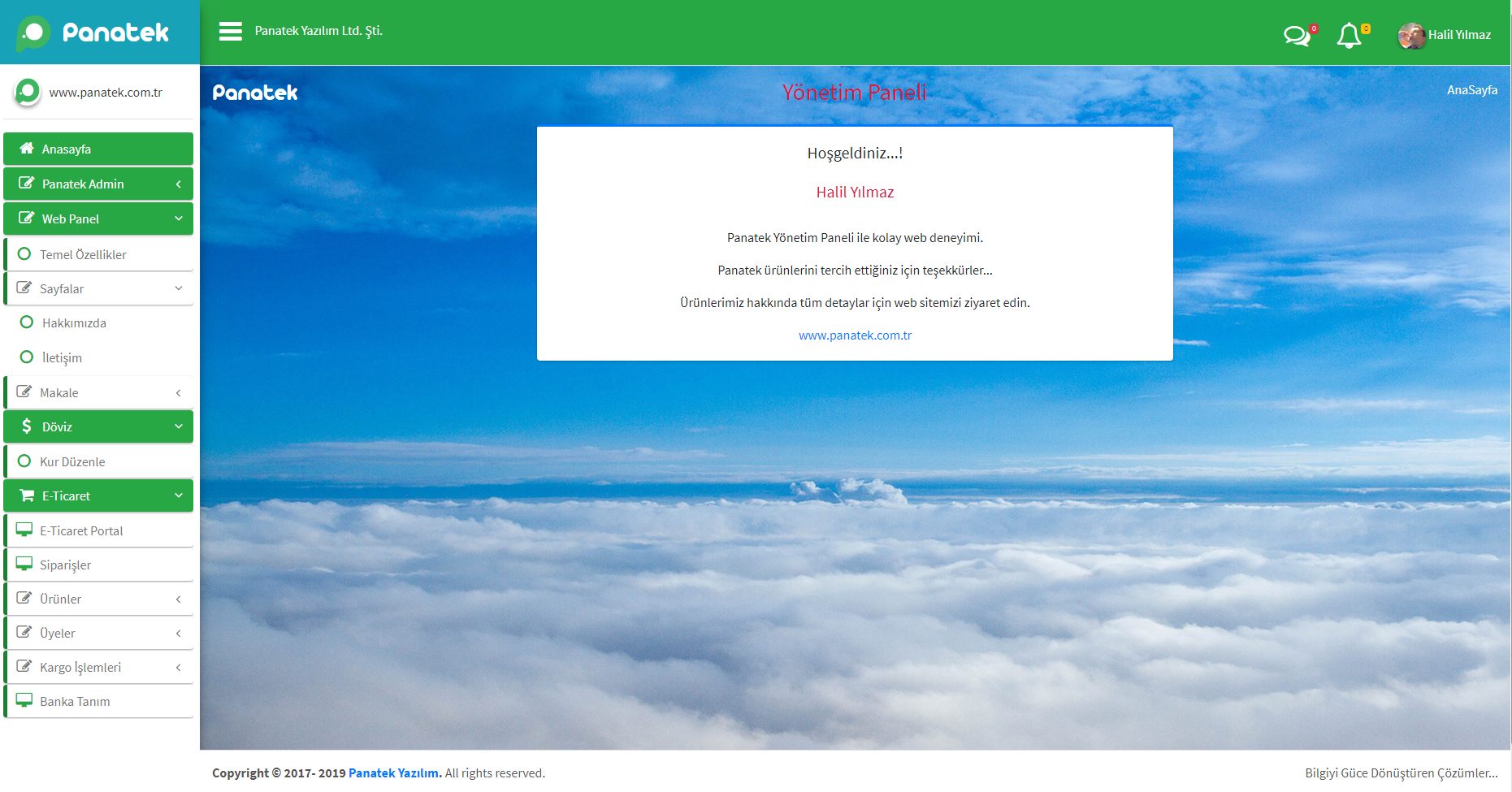Collapse Döviz section via down chevron
Viewport: 1512px width, 792px height.
click(179, 426)
